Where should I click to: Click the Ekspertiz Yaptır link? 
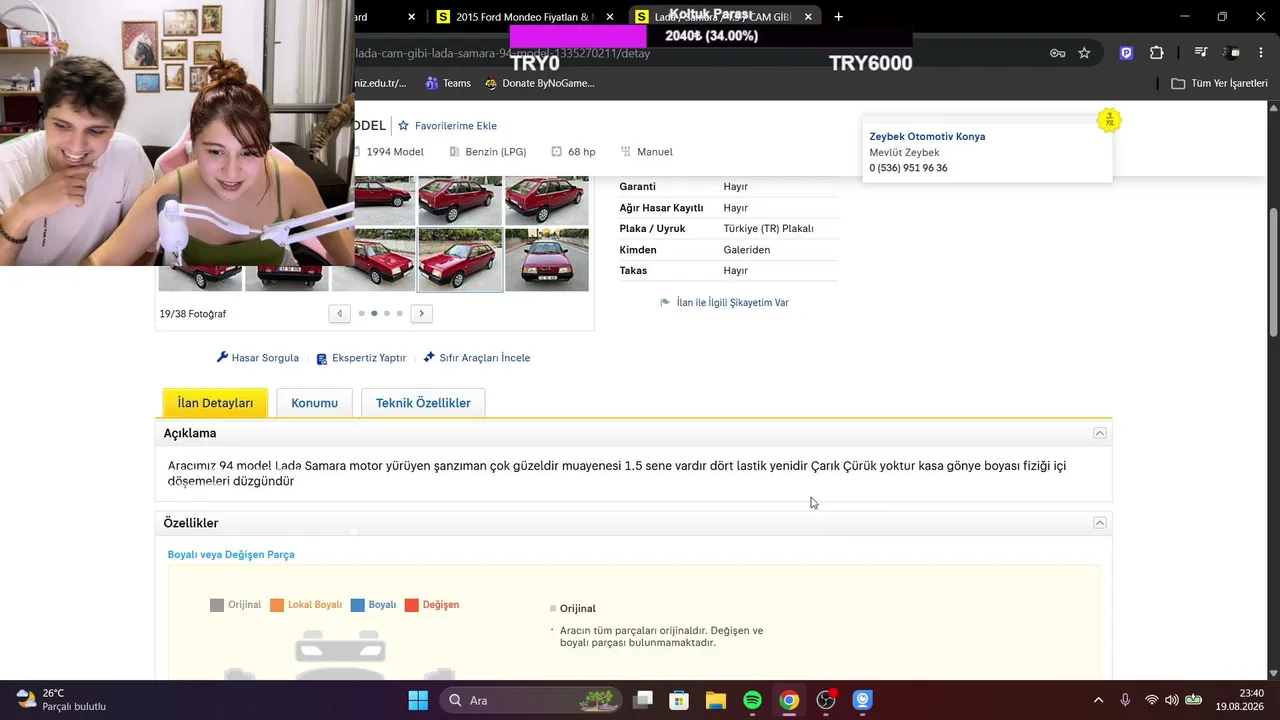[x=369, y=358]
